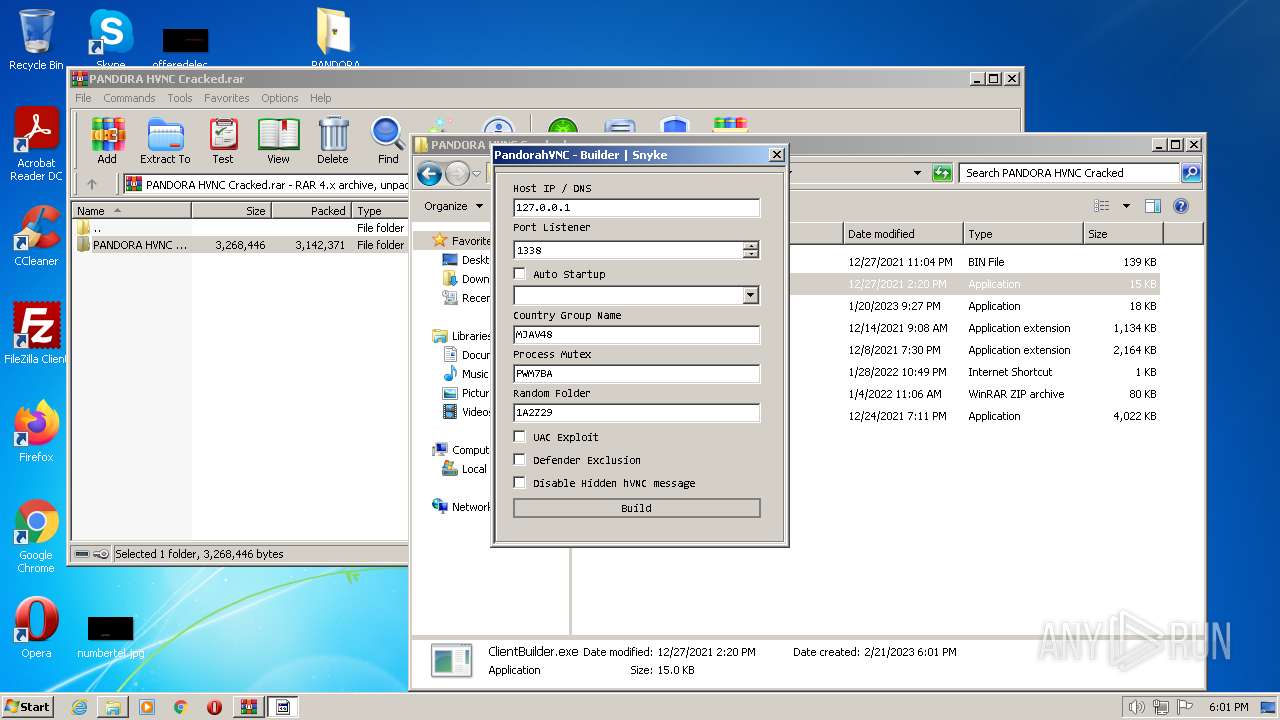Image resolution: width=1280 pixels, height=720 pixels.
Task: Click the Extract To icon in WinRAR
Action: (x=165, y=141)
